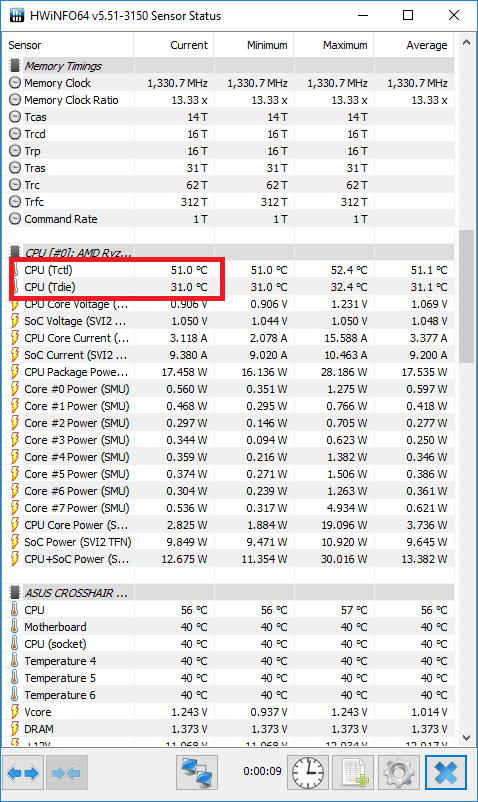Click the Command Rate clock icon
The width and height of the screenshot is (478, 802).
15,219
